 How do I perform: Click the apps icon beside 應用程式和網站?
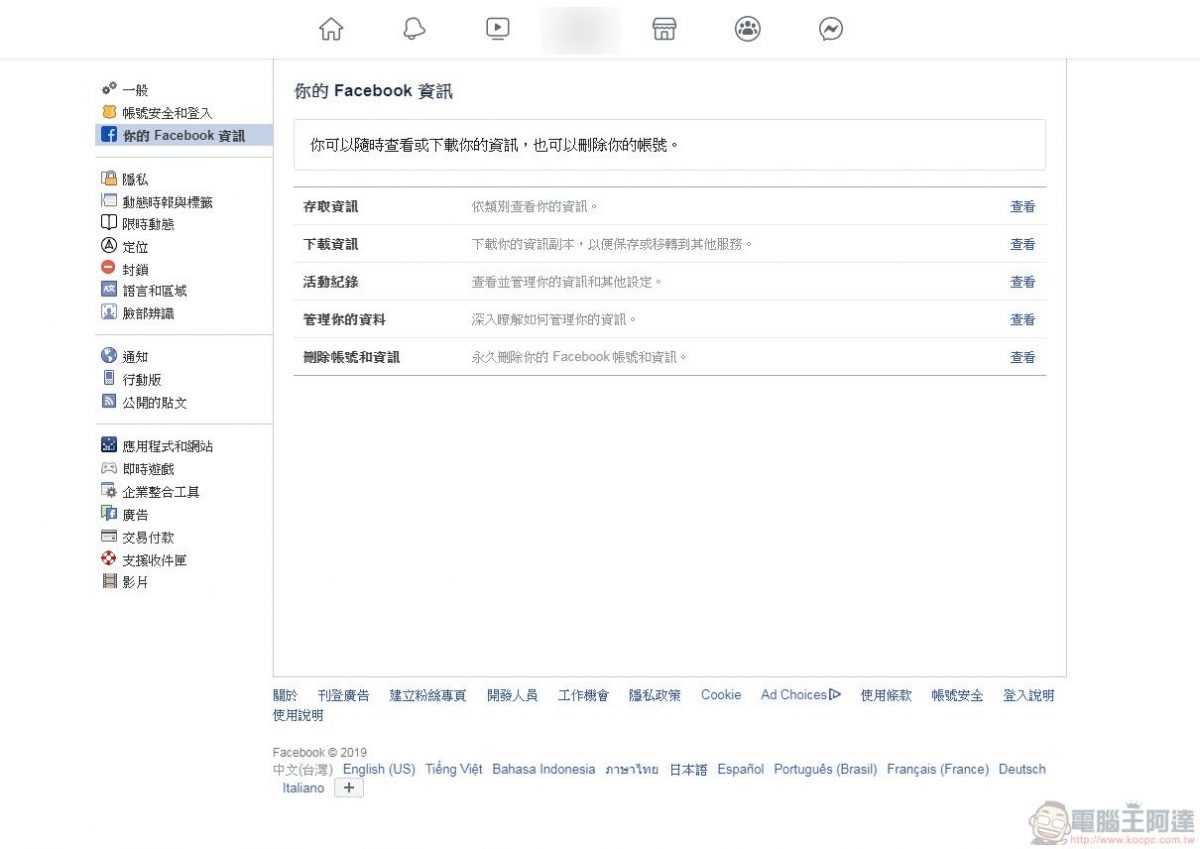[109, 446]
